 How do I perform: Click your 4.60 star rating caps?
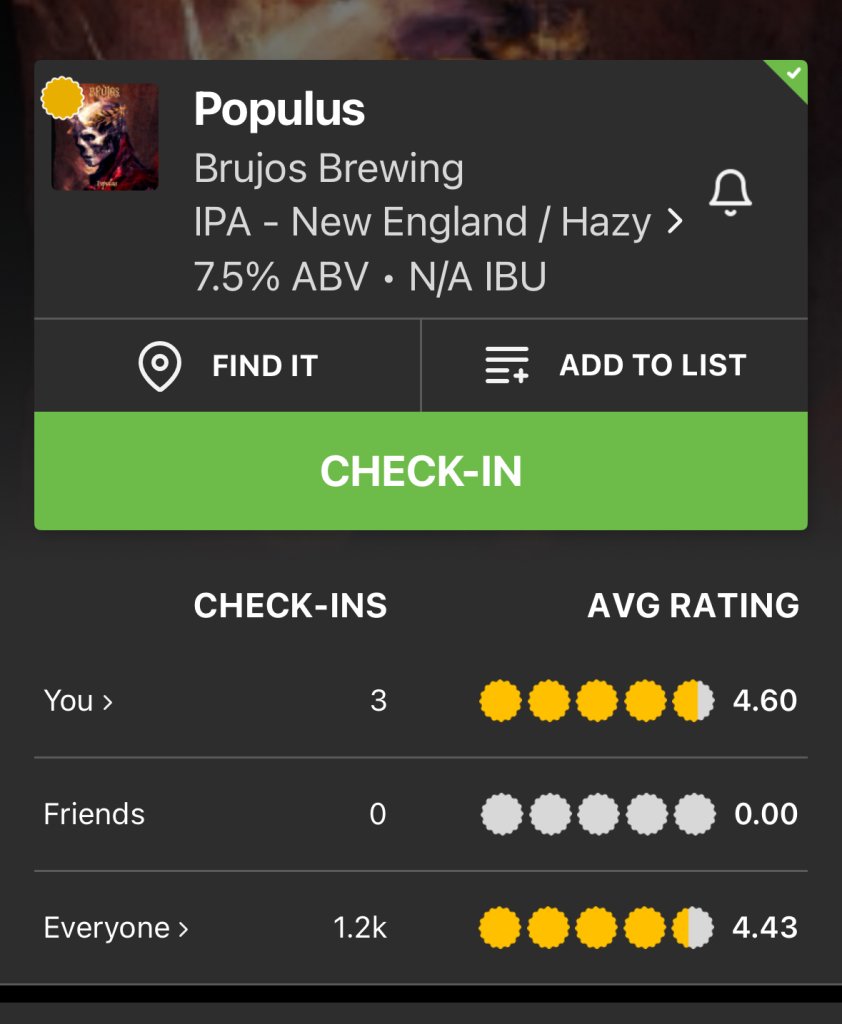click(x=597, y=701)
